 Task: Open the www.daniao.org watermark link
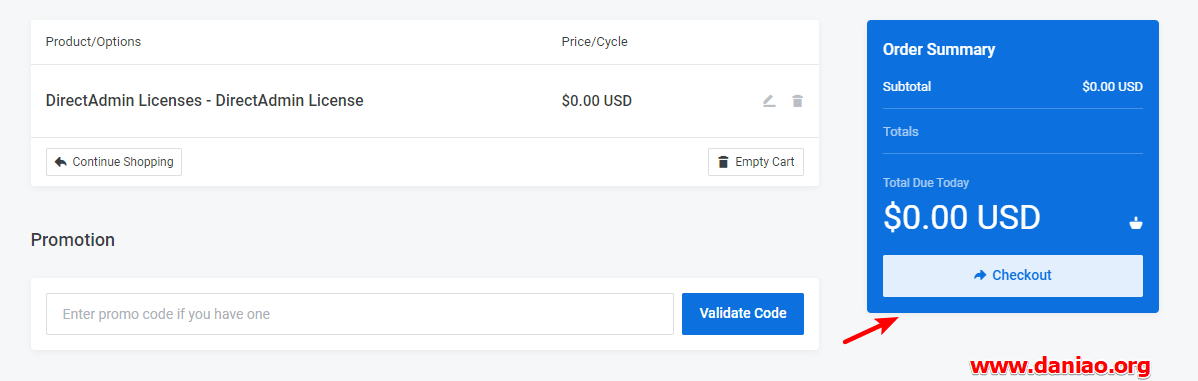1060,366
